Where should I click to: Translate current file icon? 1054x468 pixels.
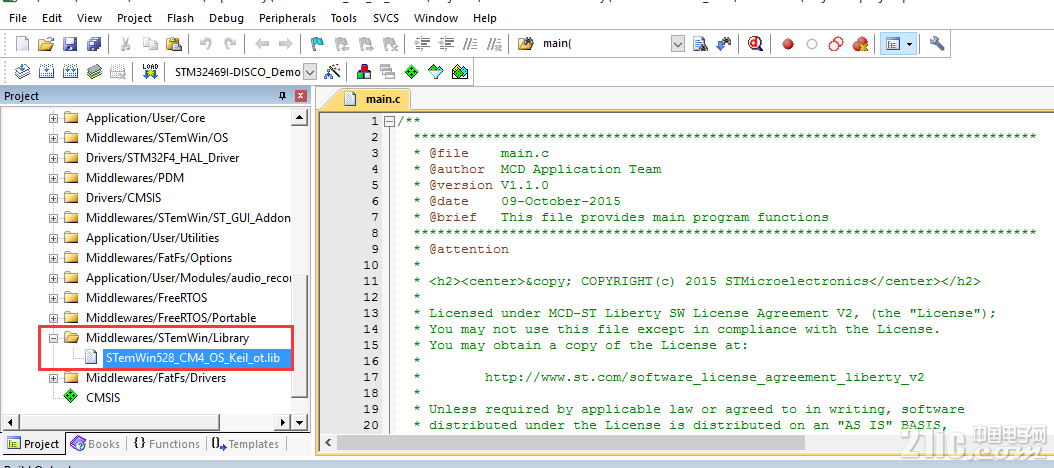[x=23, y=71]
